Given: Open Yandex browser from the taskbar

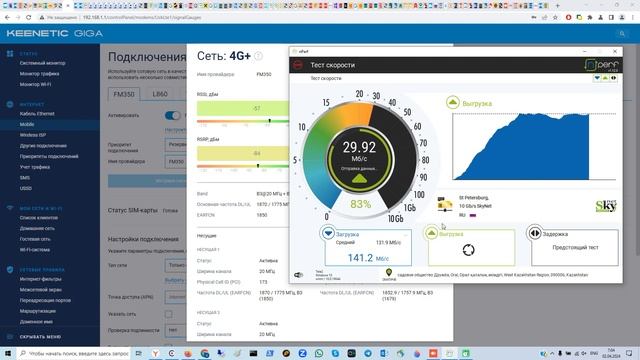Looking at the screenshot, I should (155, 353).
